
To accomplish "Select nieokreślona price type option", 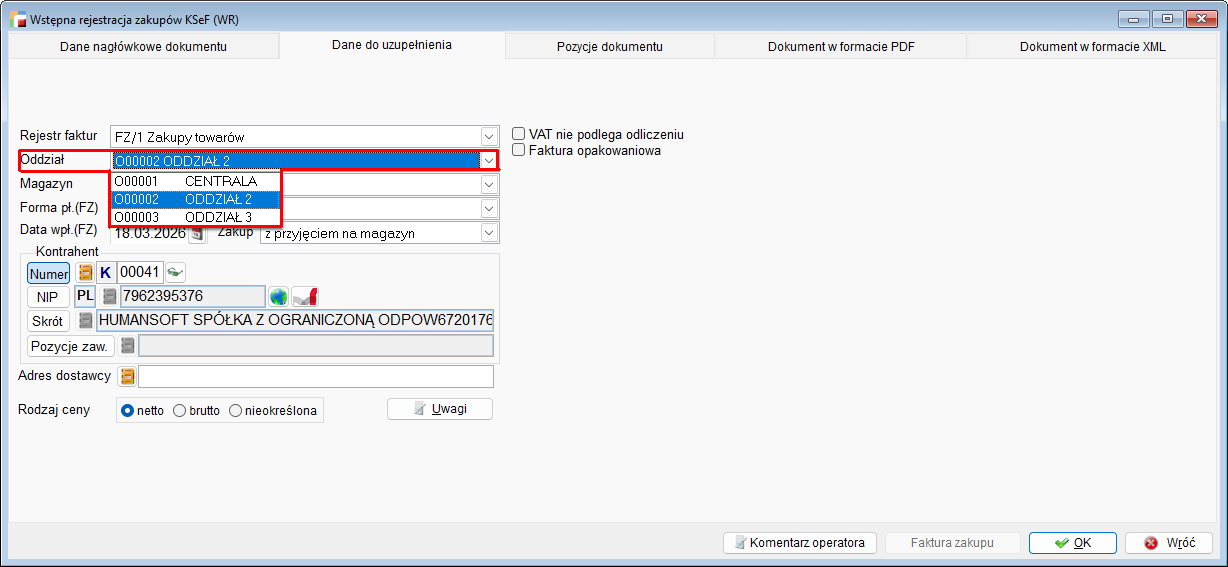I will click(x=236, y=410).
